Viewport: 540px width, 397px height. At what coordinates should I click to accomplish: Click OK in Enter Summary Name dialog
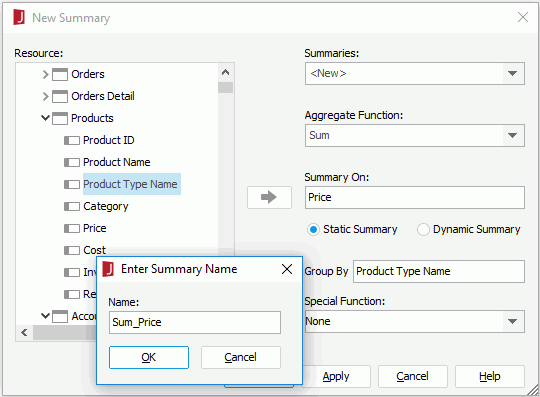pyautogui.click(x=149, y=357)
